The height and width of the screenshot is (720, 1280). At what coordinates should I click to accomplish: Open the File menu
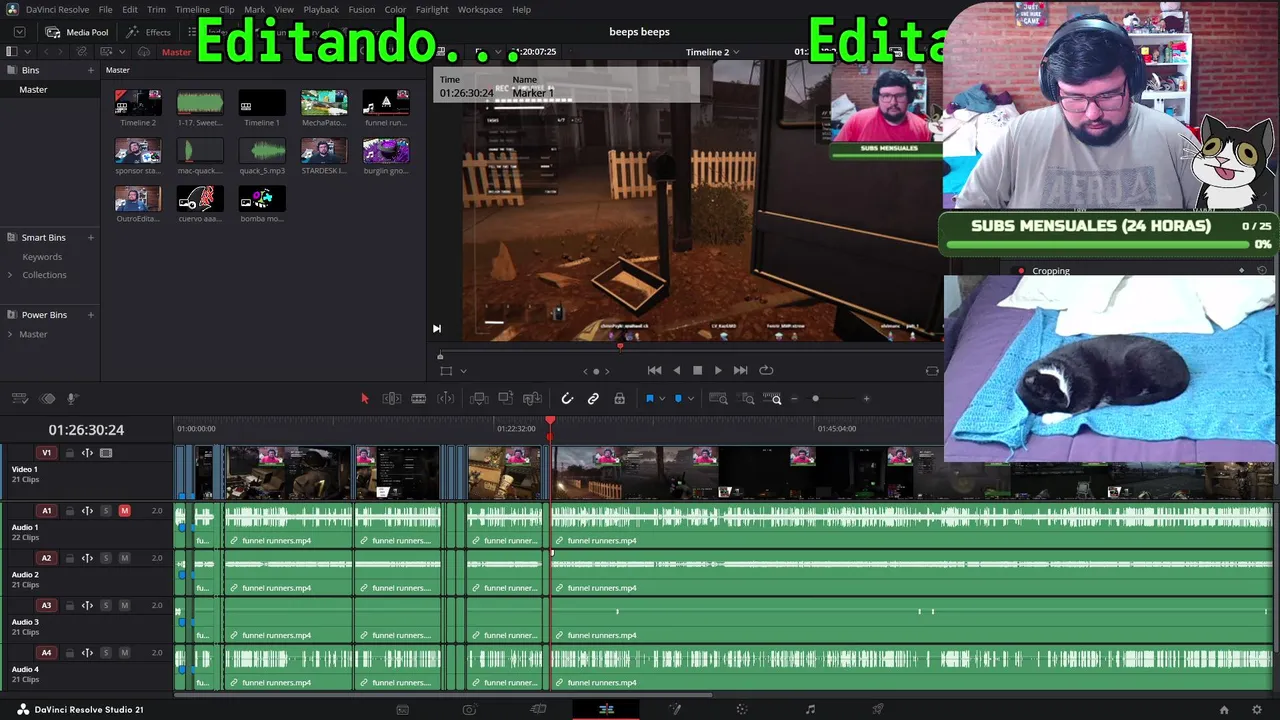(105, 9)
